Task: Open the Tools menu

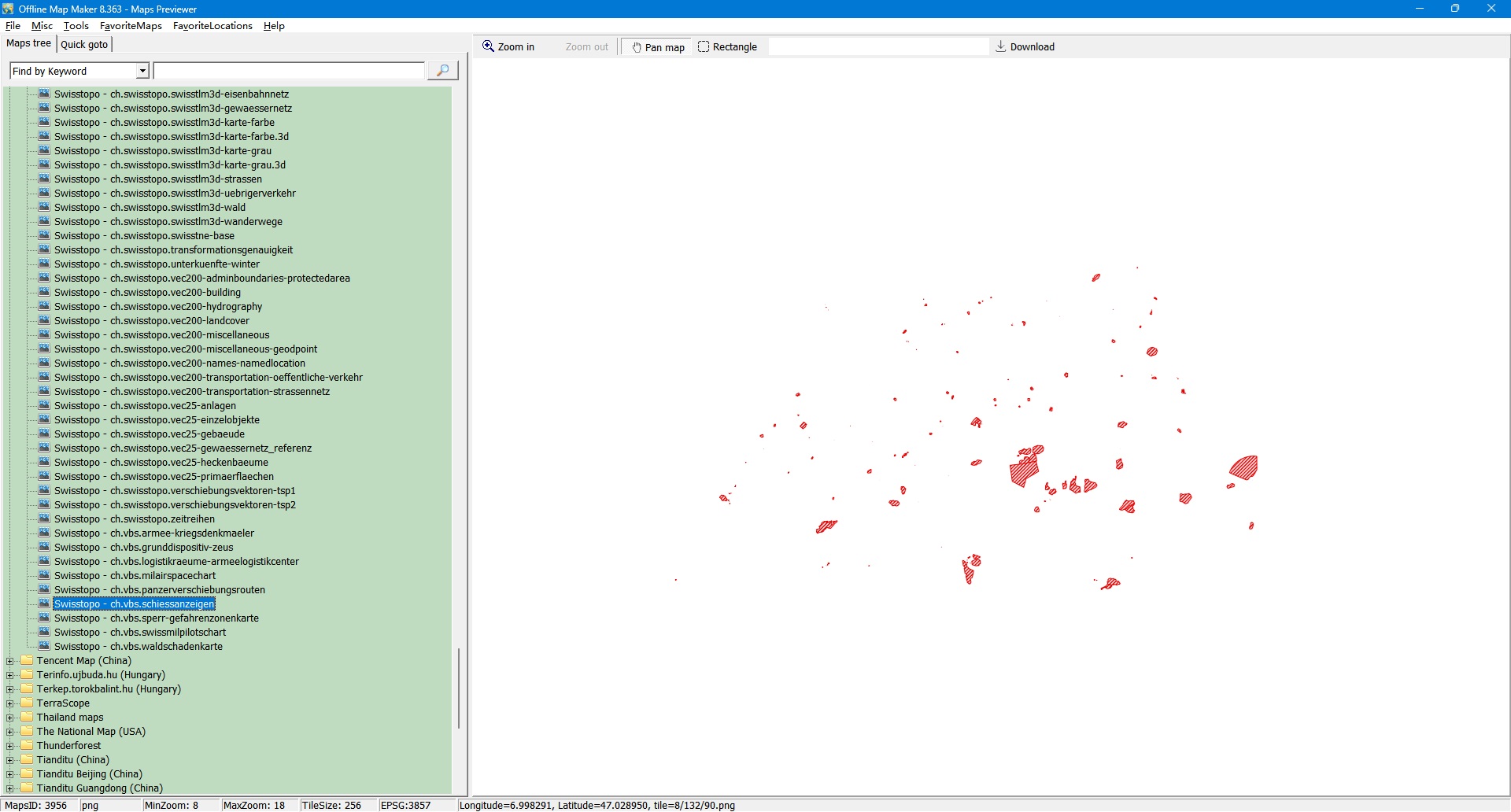Action: point(76,26)
